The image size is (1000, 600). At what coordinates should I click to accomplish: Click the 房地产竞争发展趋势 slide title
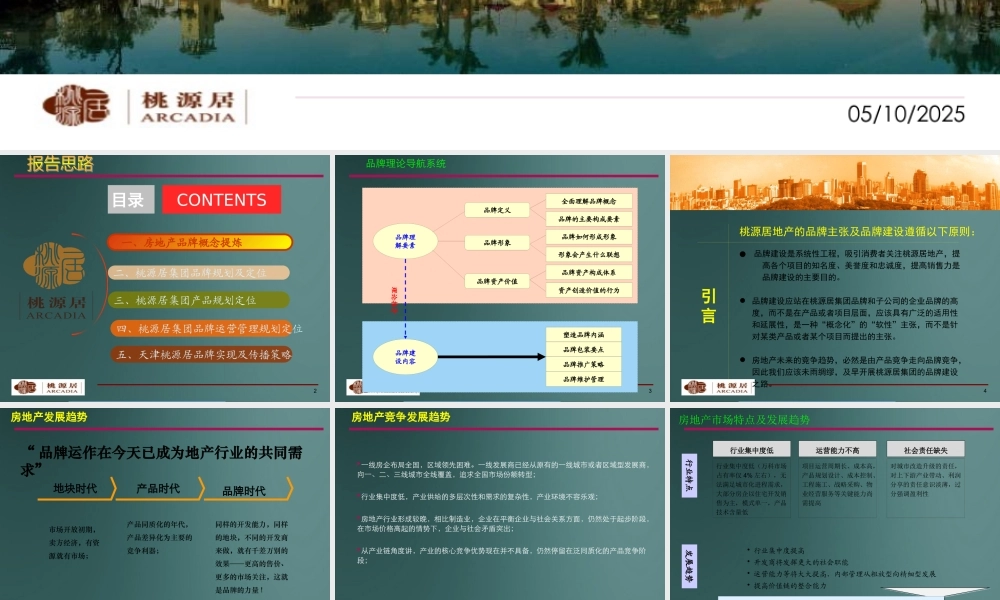pyautogui.click(x=401, y=417)
